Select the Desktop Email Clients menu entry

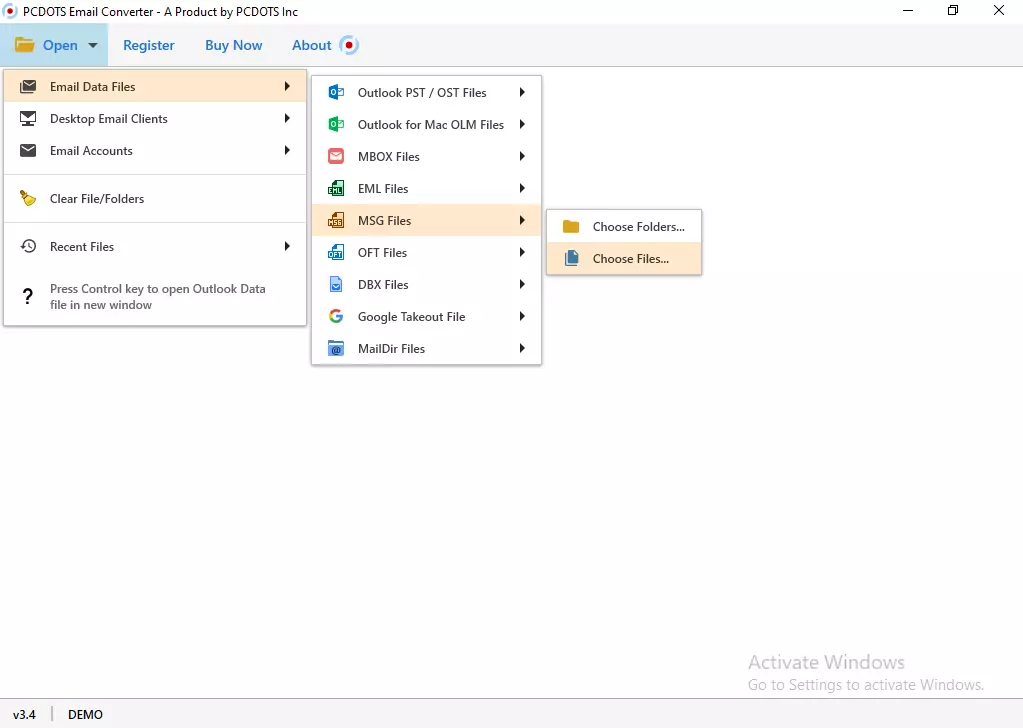click(x=155, y=118)
